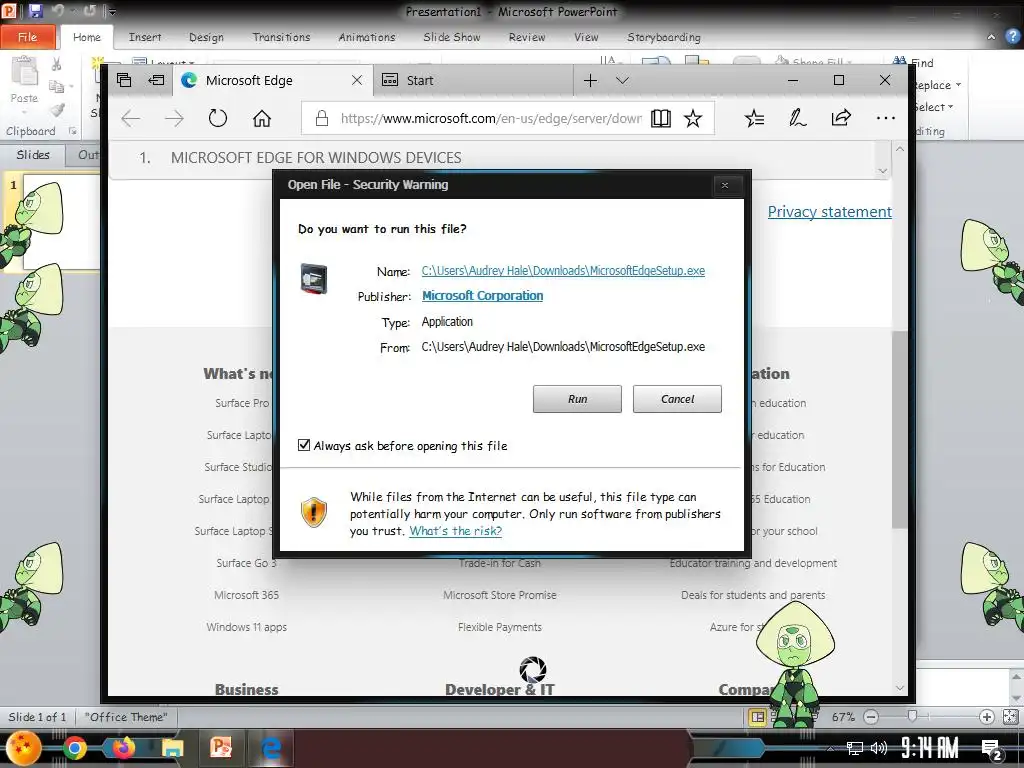Click the PowerPoint taskbar icon
Viewport: 1024px width, 768px height.
pos(221,748)
